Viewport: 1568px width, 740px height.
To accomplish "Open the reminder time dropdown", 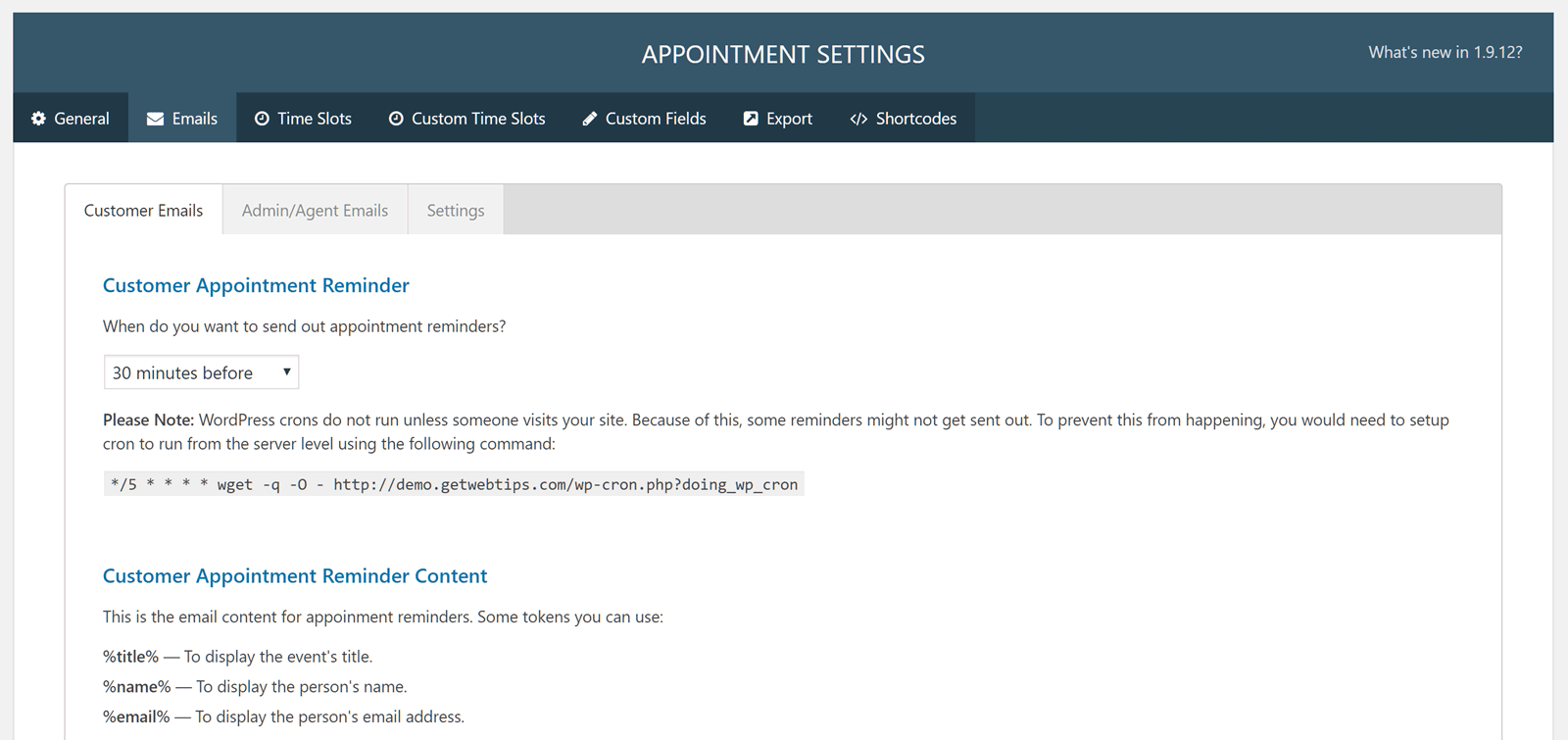I will 201,372.
